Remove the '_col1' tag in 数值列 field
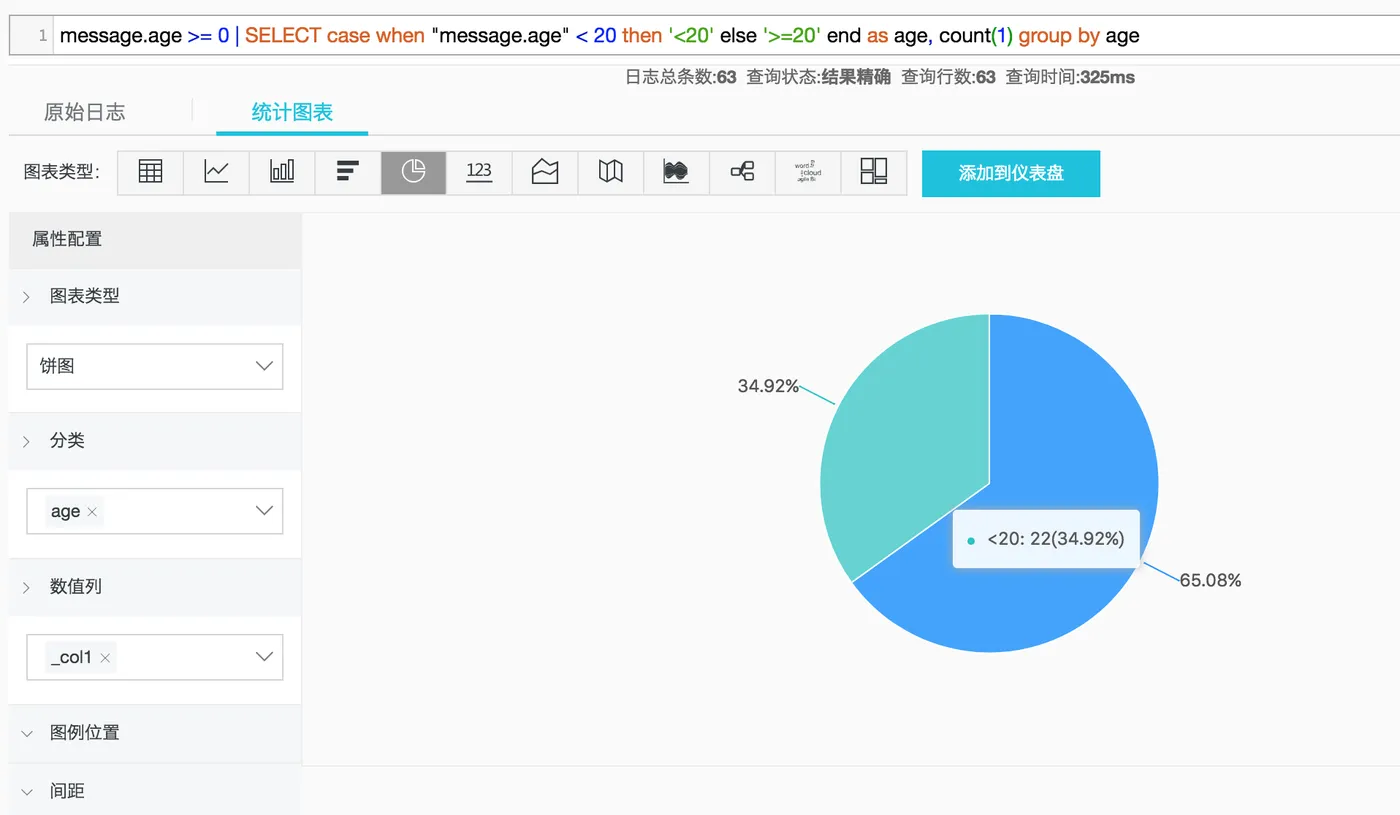 105,658
